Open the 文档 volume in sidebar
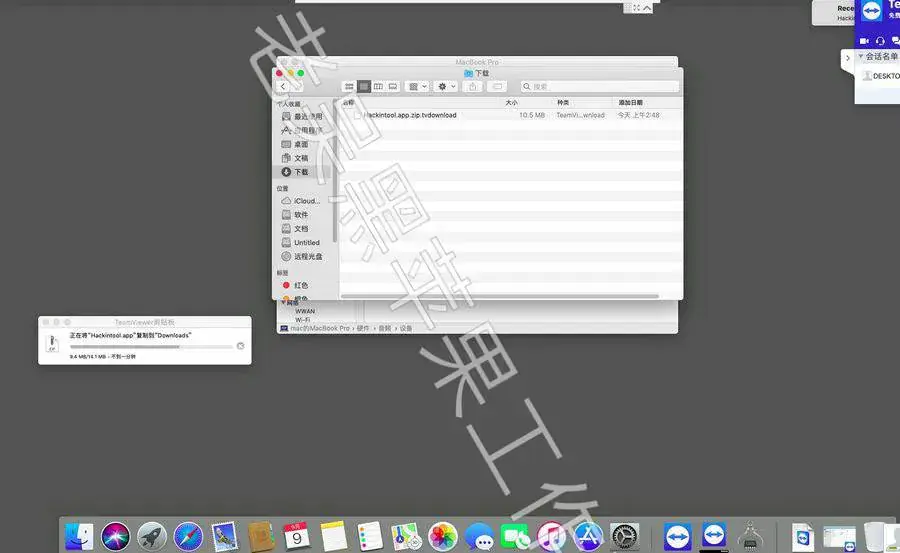Viewport: 900px width, 553px height. point(295,229)
